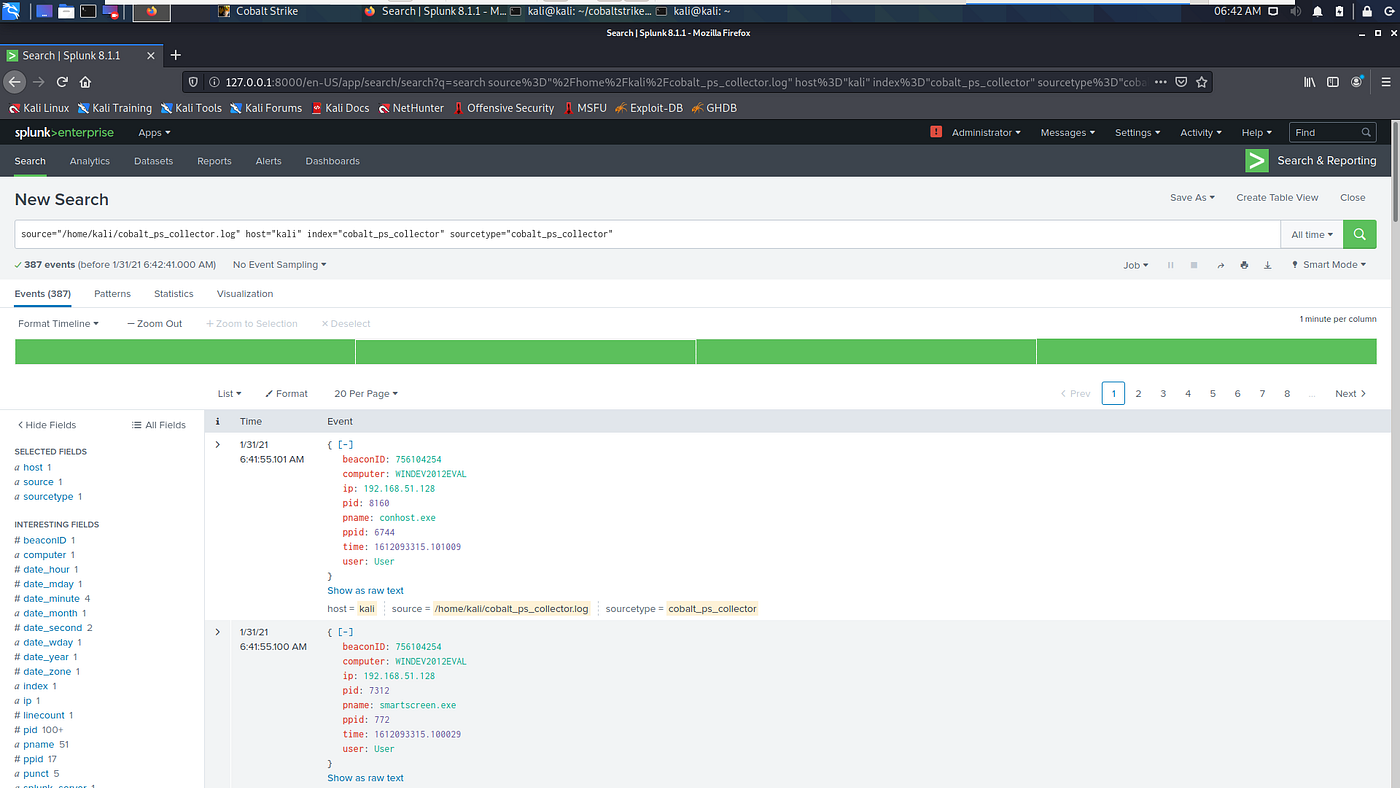Open All Fields dialog
This screenshot has width=1400, height=788.
tap(159, 425)
